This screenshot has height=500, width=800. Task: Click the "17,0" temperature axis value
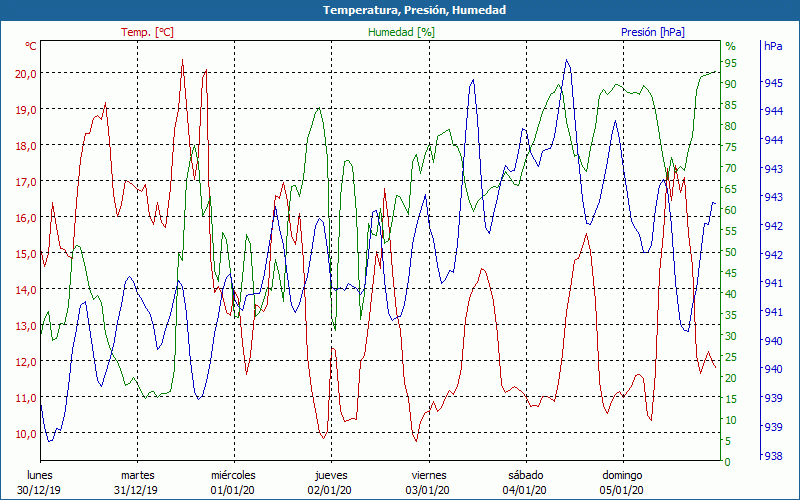pos(27,182)
